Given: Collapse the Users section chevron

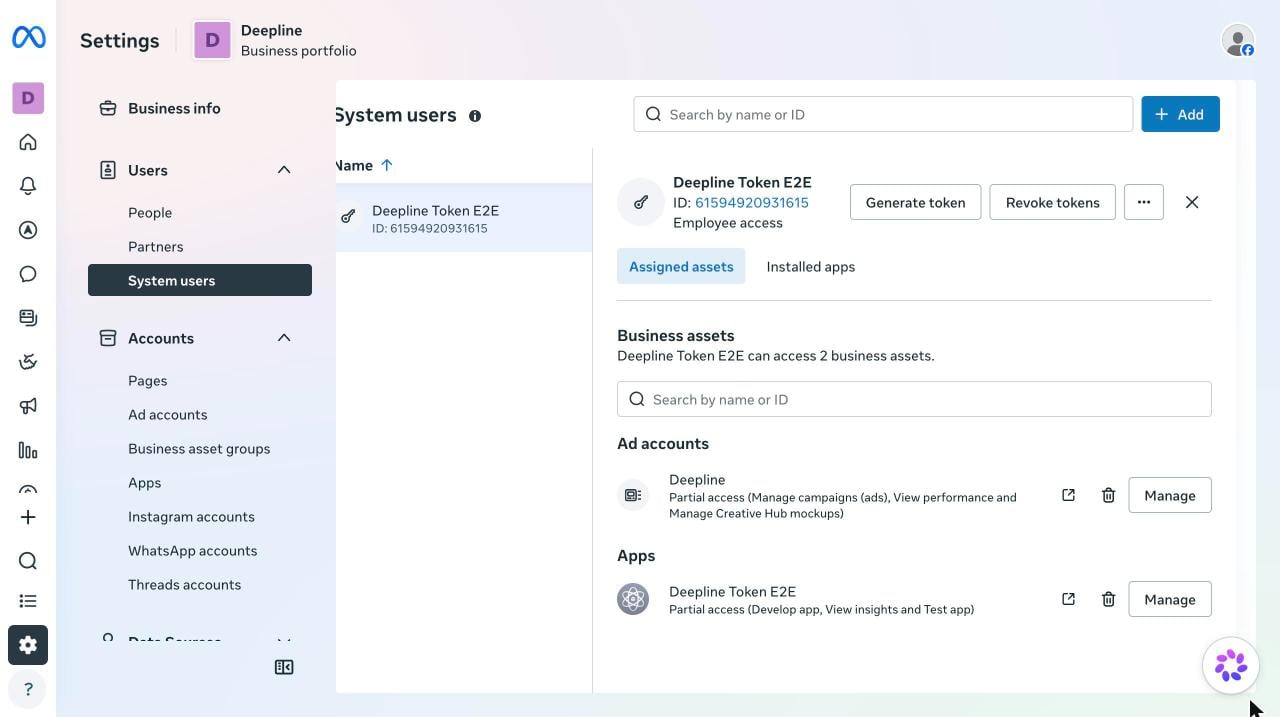Looking at the screenshot, I should (284, 170).
